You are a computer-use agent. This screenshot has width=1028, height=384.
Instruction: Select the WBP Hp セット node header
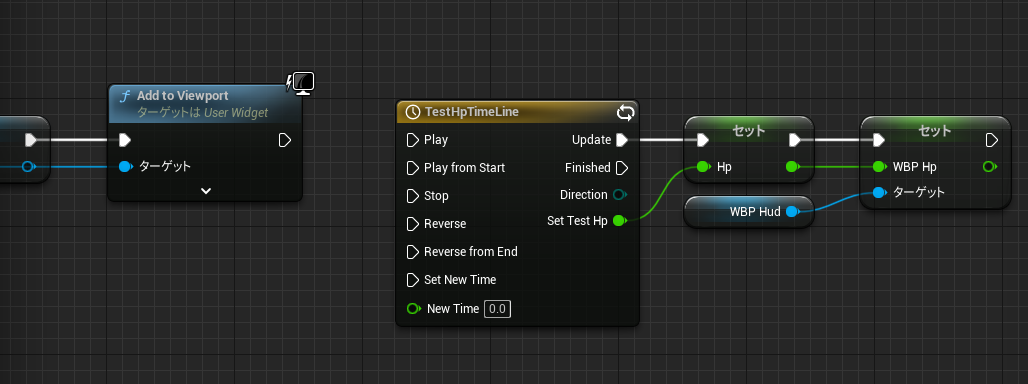[936, 130]
